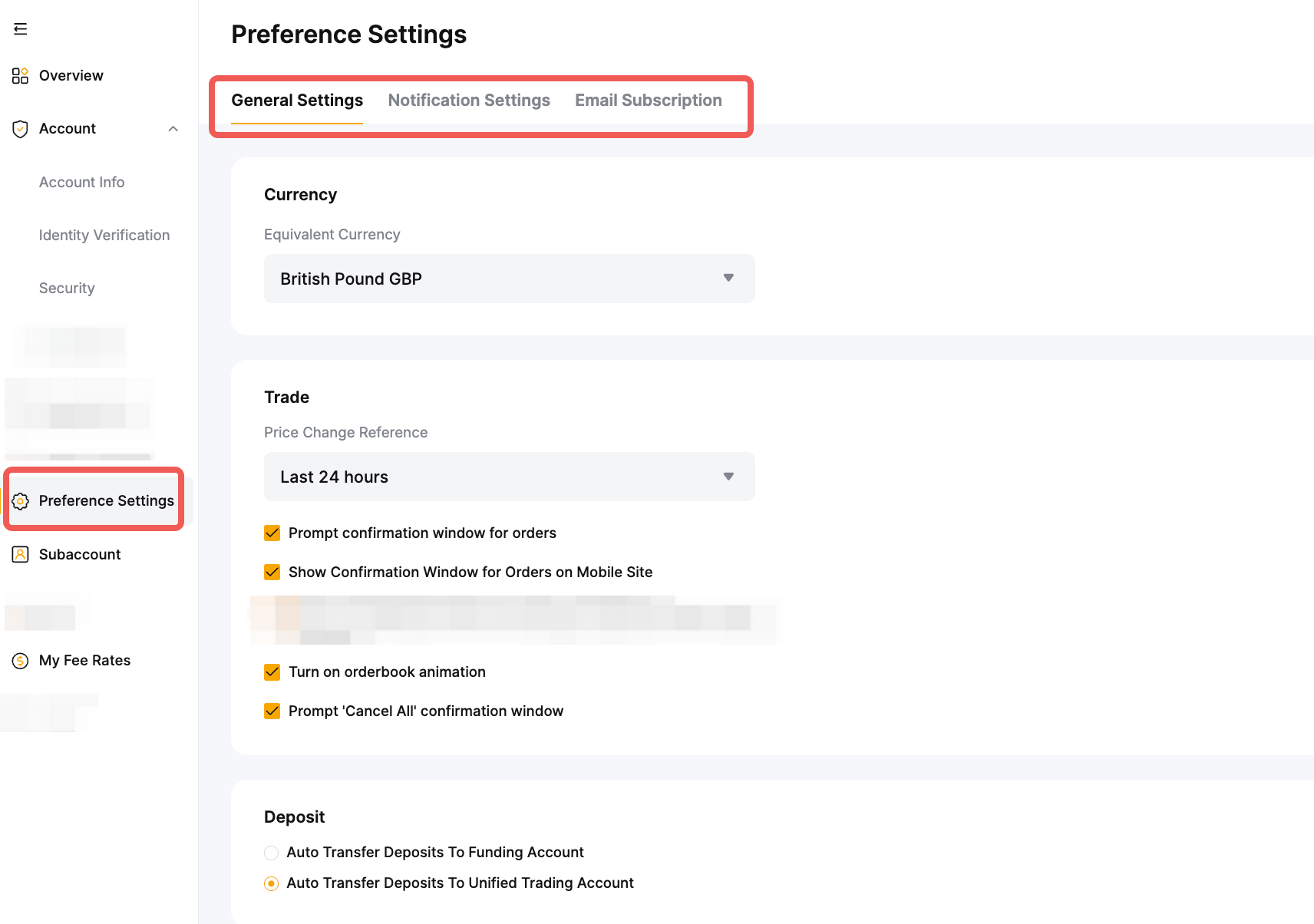Click the Account shield icon

pyautogui.click(x=21, y=129)
